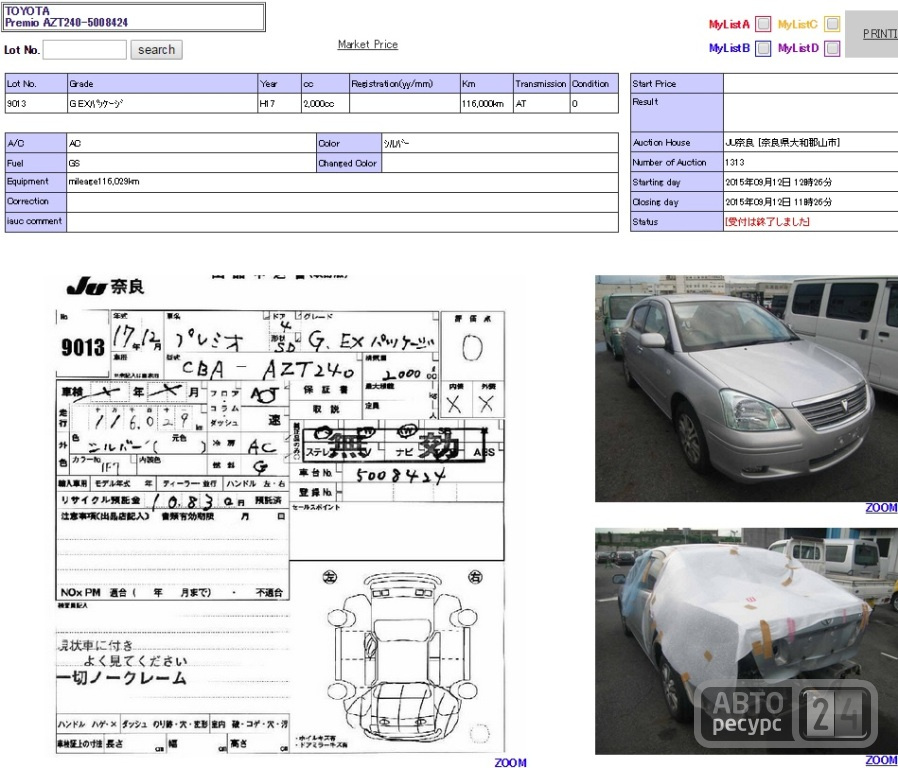Screen dimensions: 898x768
Task: Select the GS fuel value
Action: pyautogui.click(x=74, y=163)
